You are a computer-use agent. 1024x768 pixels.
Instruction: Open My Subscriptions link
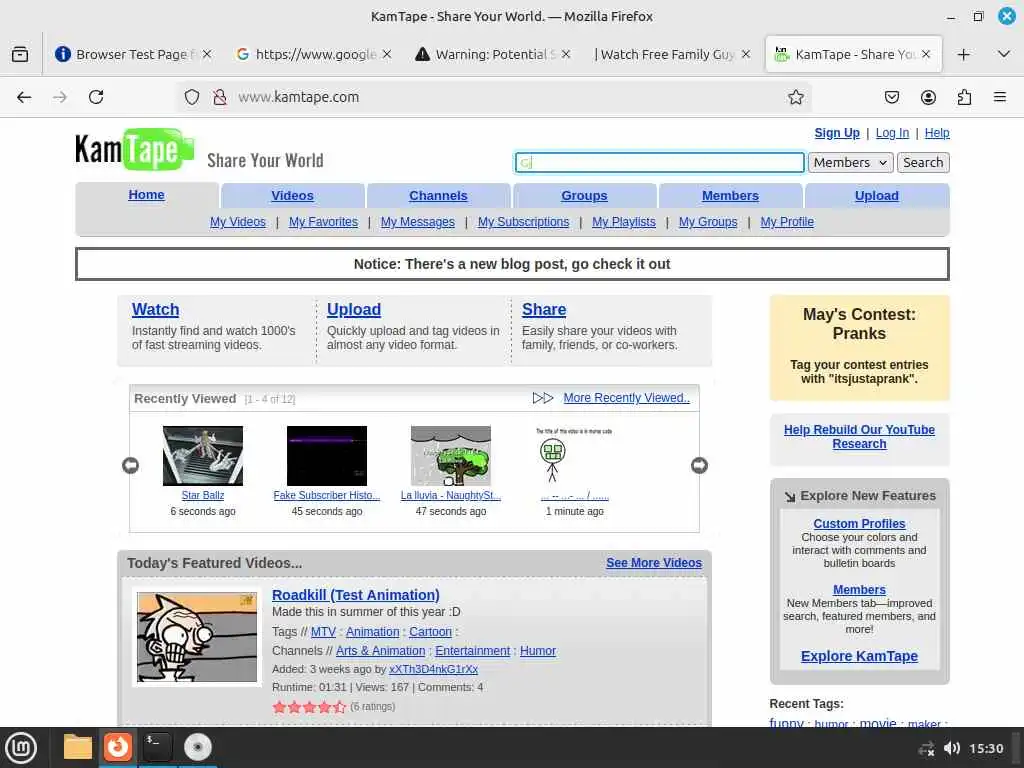[x=523, y=221]
